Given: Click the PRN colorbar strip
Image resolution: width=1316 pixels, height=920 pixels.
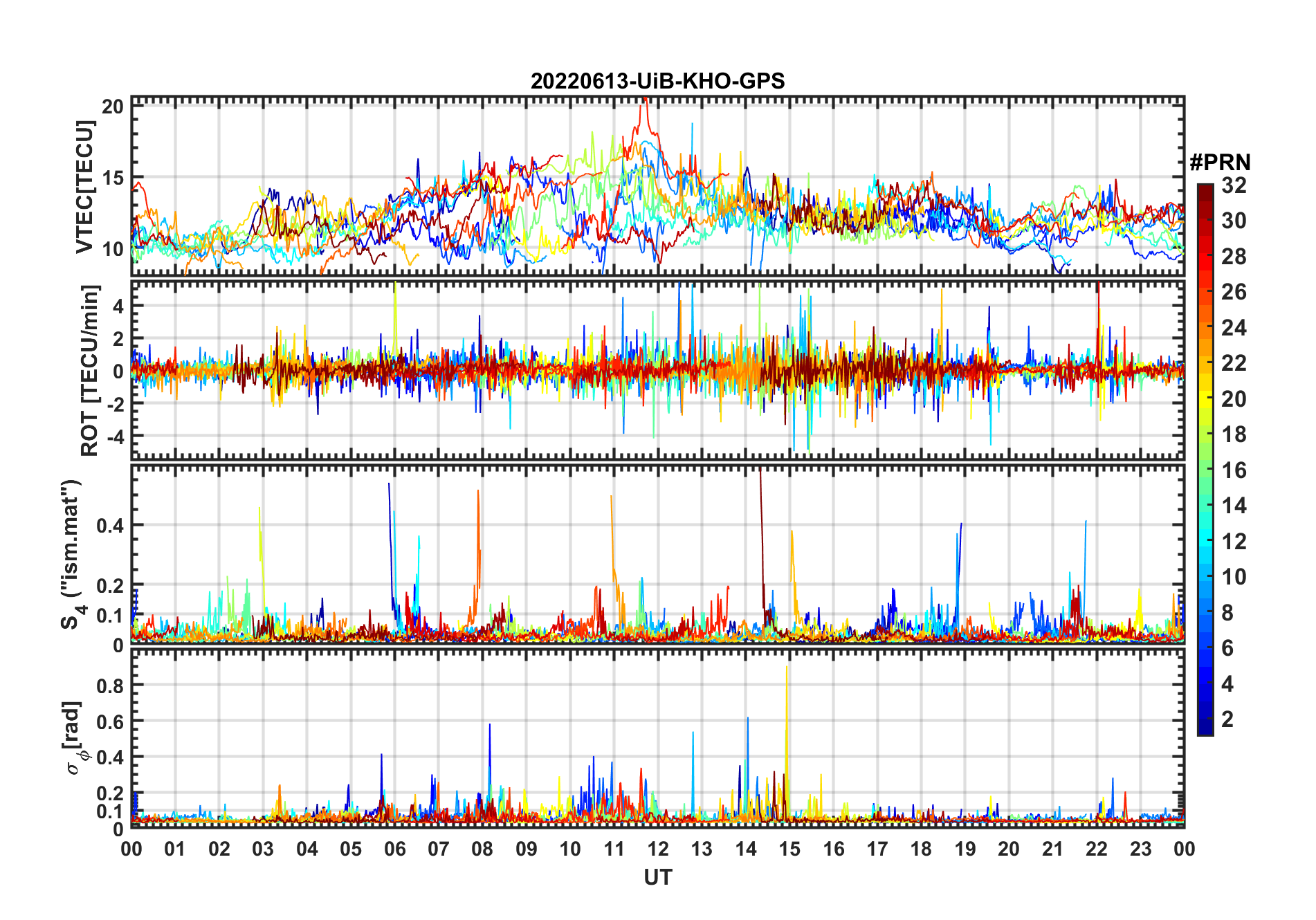Looking at the screenshot, I should pyautogui.click(x=1205, y=459).
